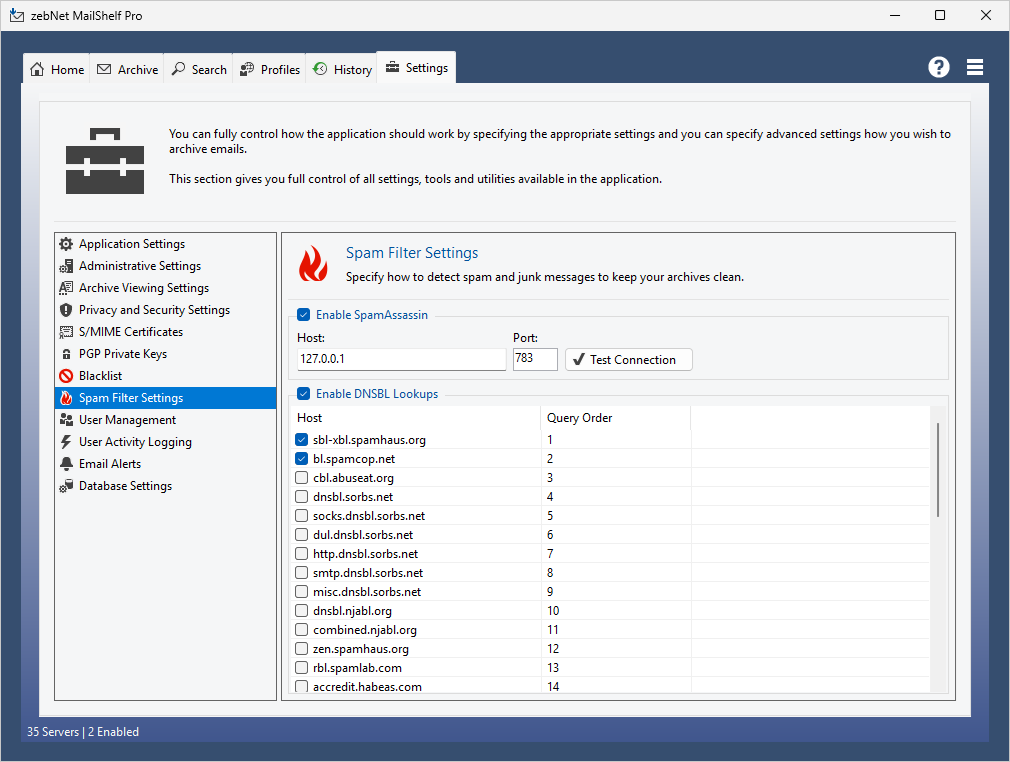
Task: Select Database Settings in the sidebar
Action: coord(125,486)
